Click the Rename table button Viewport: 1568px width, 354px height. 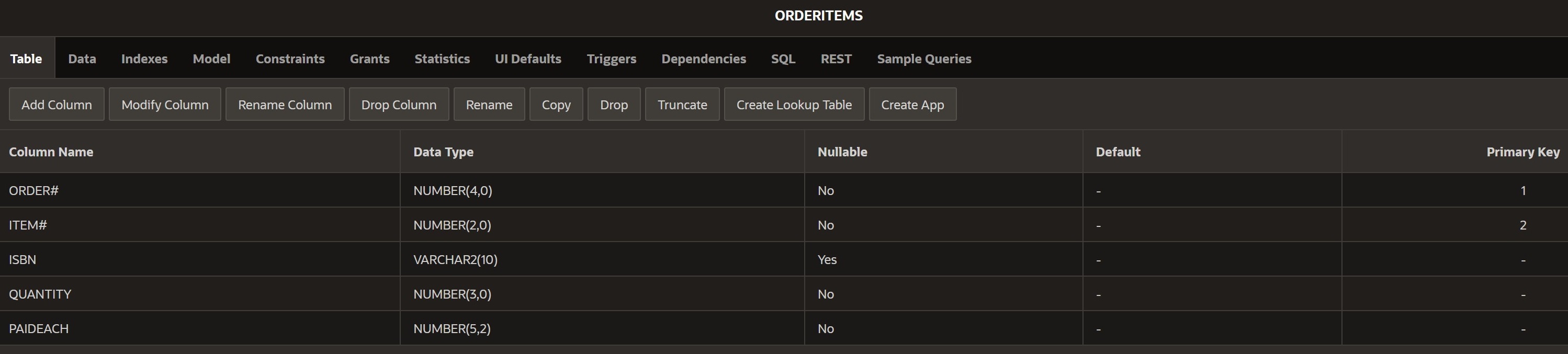[x=489, y=105]
